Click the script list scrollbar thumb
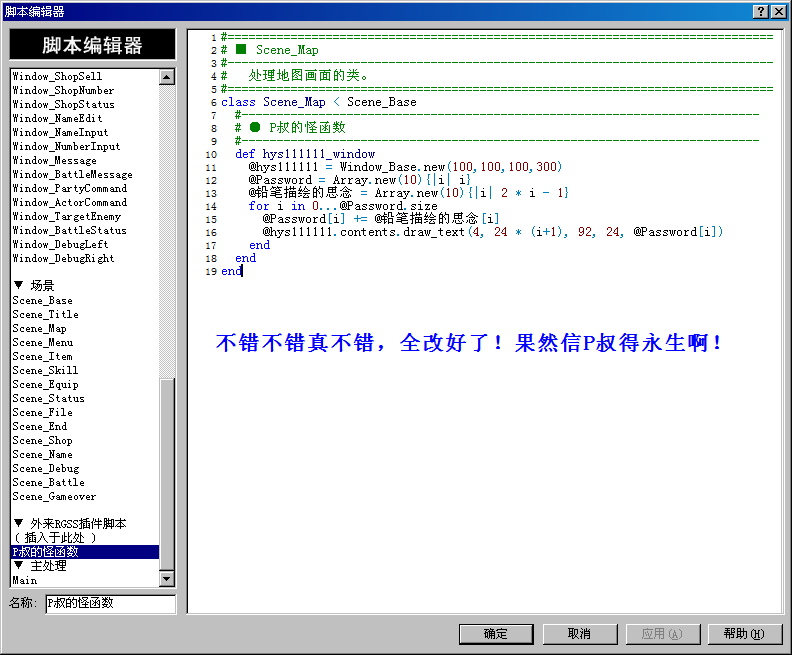 coord(167,474)
